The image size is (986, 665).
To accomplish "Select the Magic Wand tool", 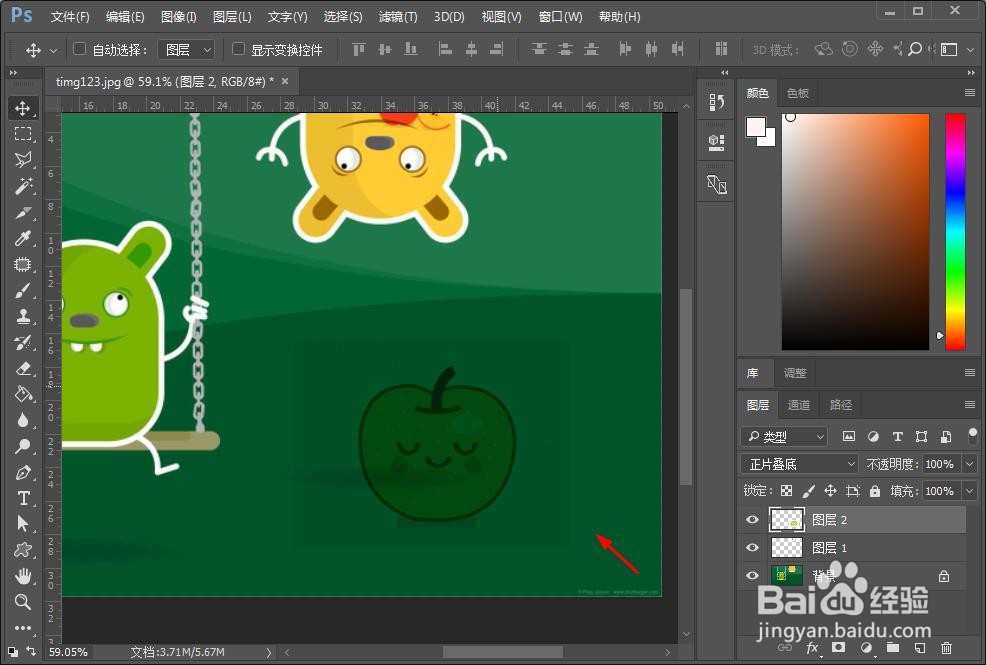I will pos(23,186).
